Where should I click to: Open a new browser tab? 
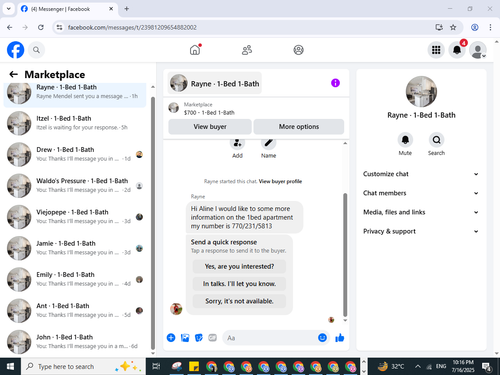click(127, 9)
